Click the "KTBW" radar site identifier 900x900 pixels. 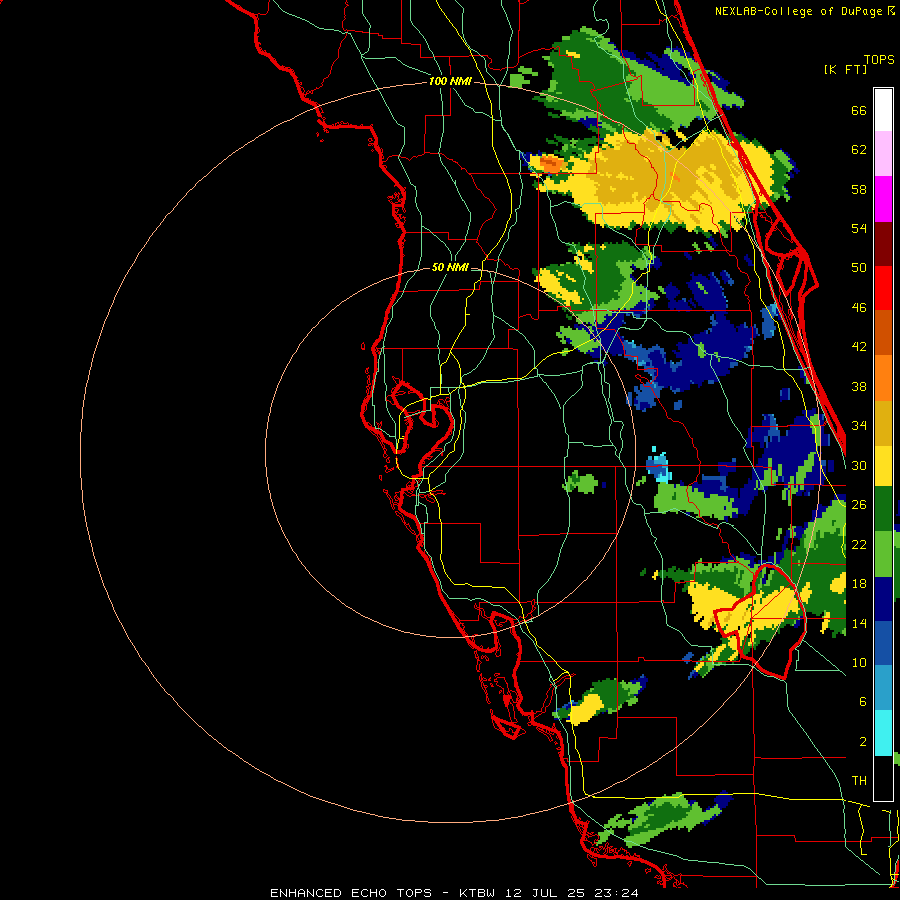(478, 893)
